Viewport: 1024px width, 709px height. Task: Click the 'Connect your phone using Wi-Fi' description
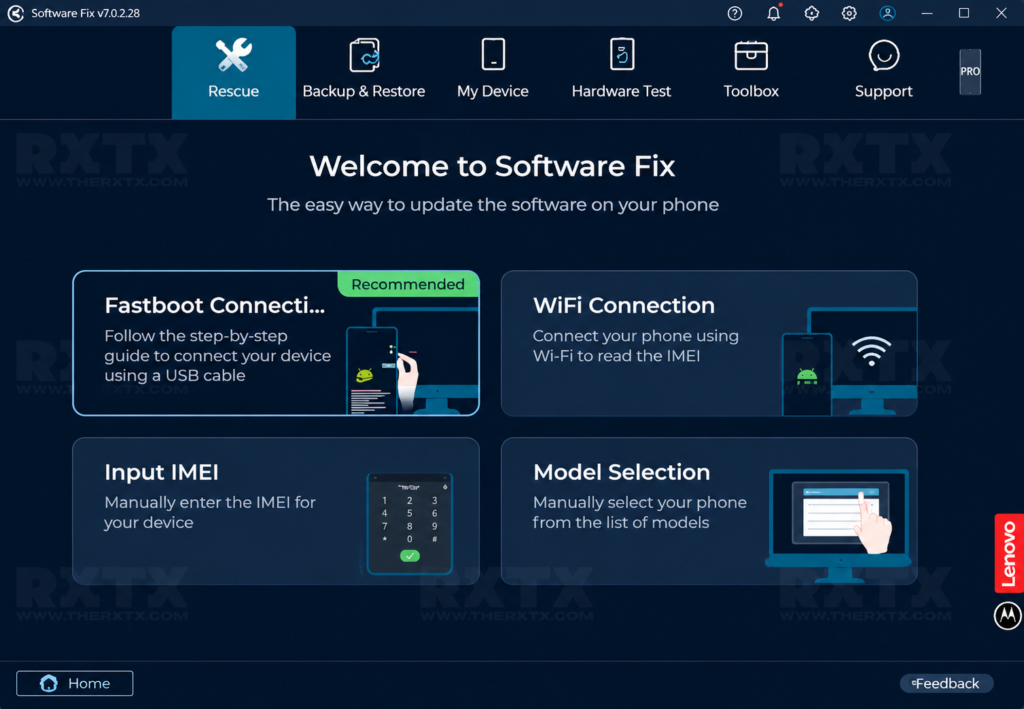pos(635,346)
